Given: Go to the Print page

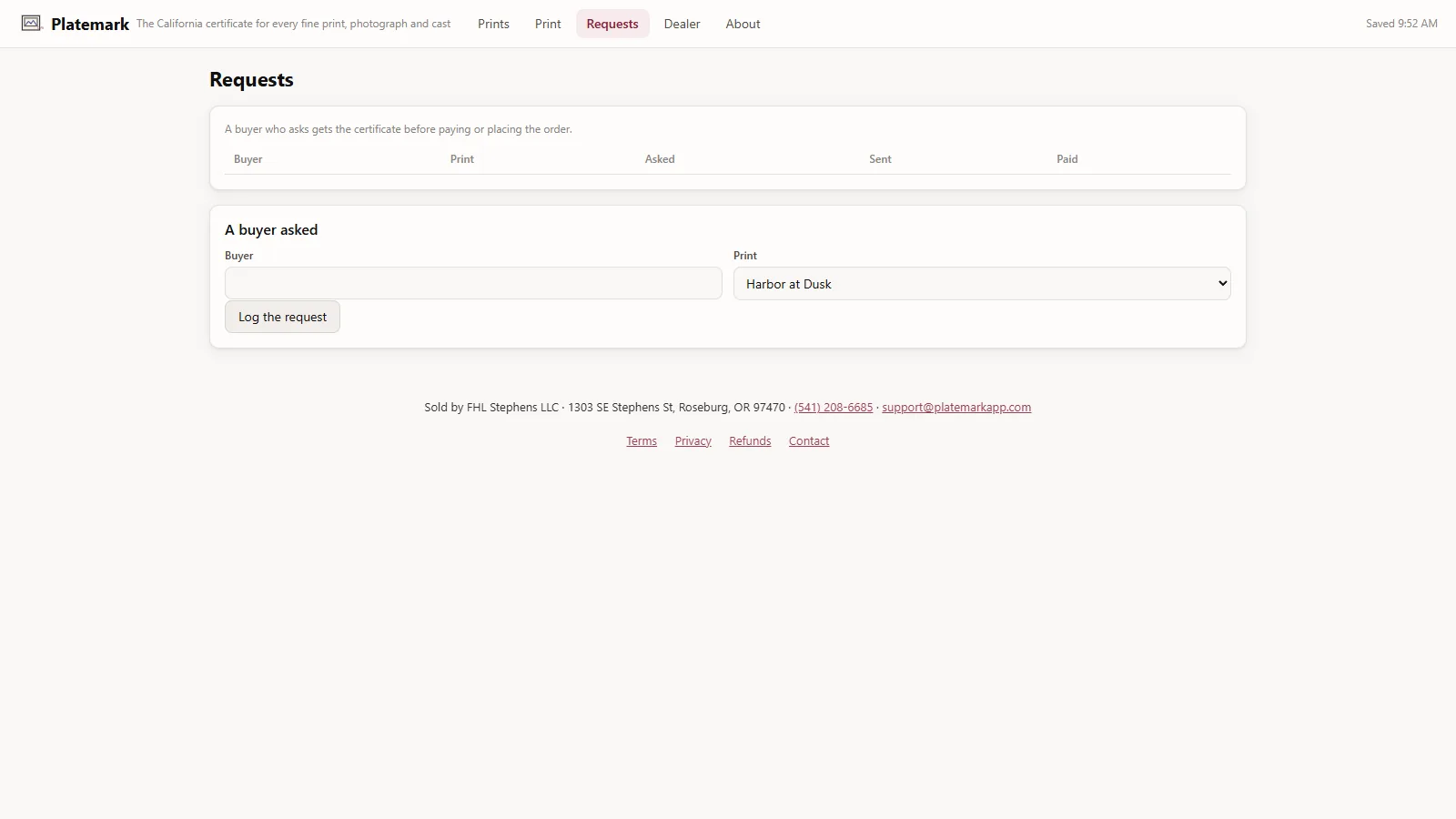Looking at the screenshot, I should point(548,24).
